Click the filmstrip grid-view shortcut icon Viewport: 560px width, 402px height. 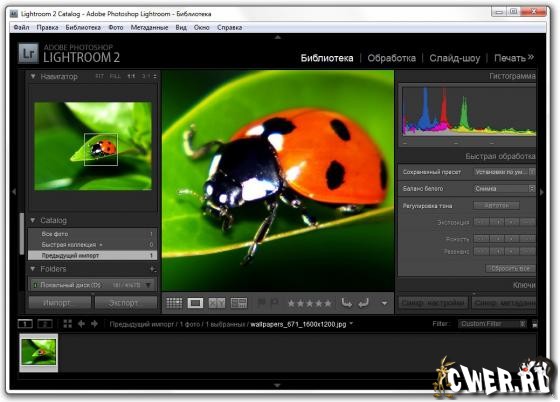tap(68, 324)
